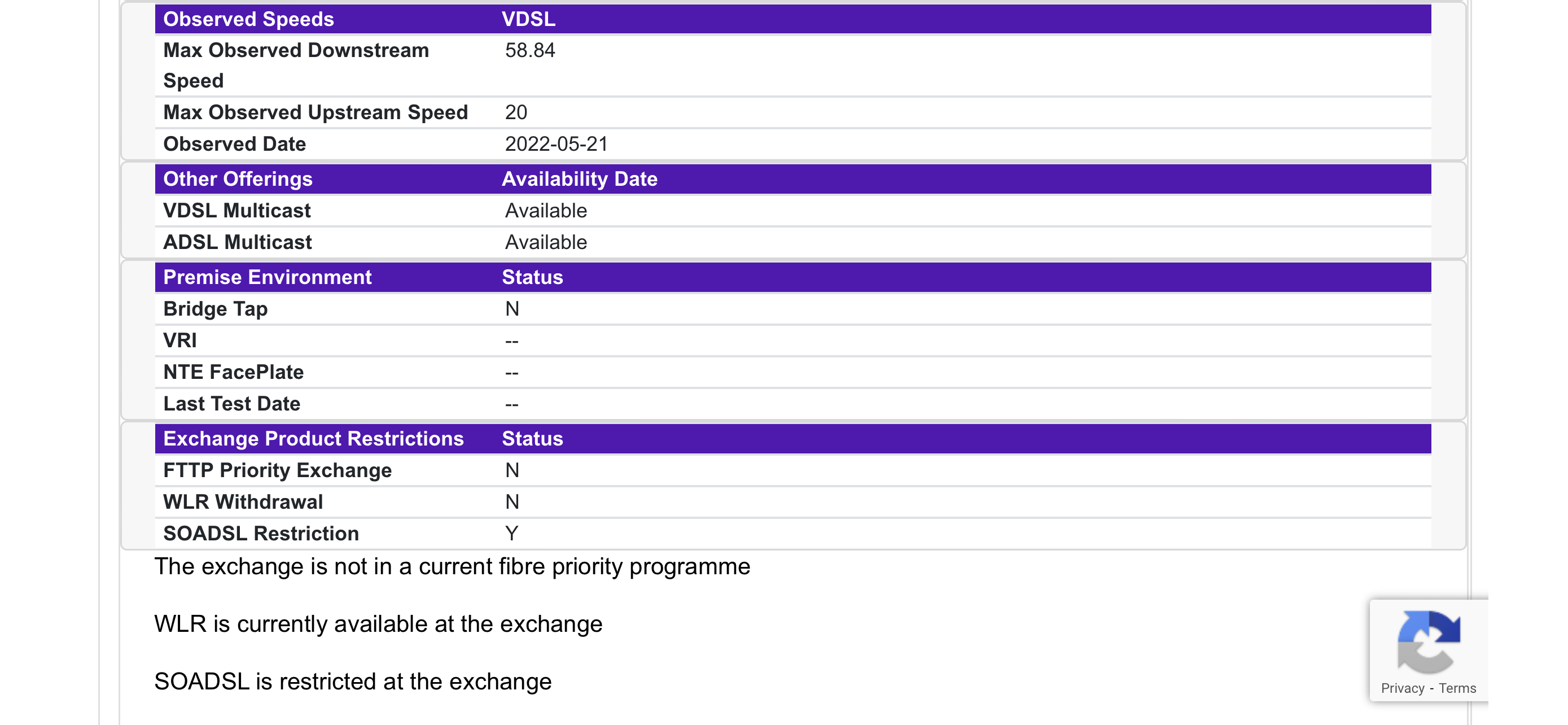The width and height of the screenshot is (1568, 725).
Task: Click the Premise Environment header
Action: (x=266, y=277)
